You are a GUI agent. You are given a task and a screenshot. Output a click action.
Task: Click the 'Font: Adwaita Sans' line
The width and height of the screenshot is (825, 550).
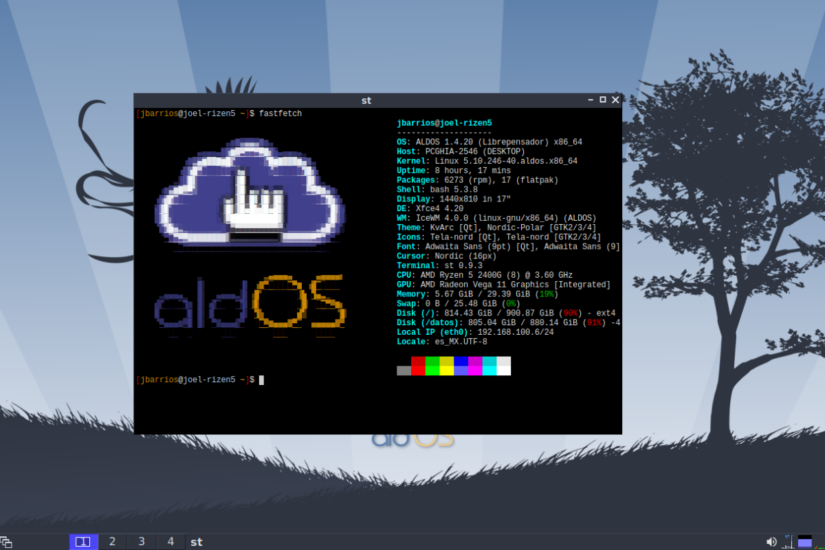[508, 246]
